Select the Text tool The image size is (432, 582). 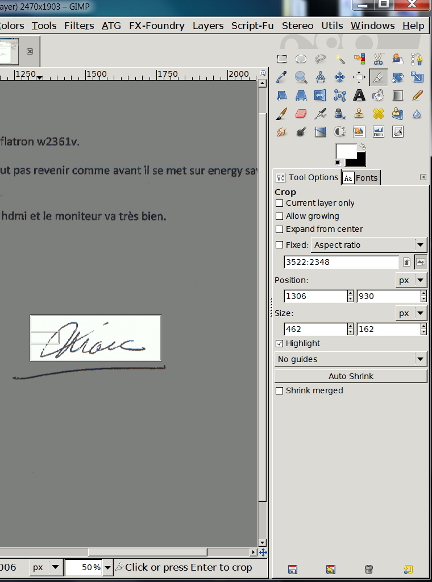359,95
